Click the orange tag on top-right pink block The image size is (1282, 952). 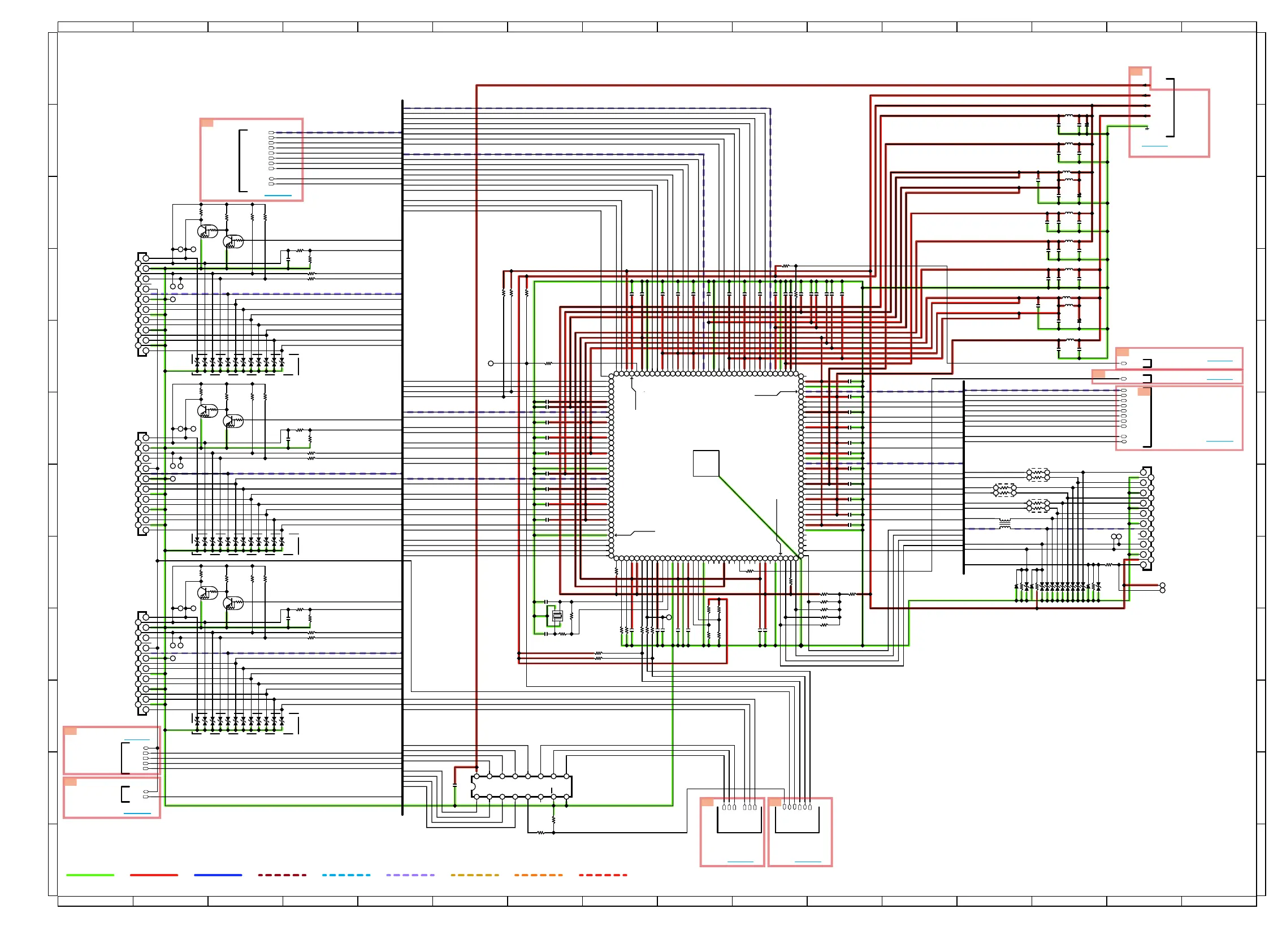click(1136, 71)
